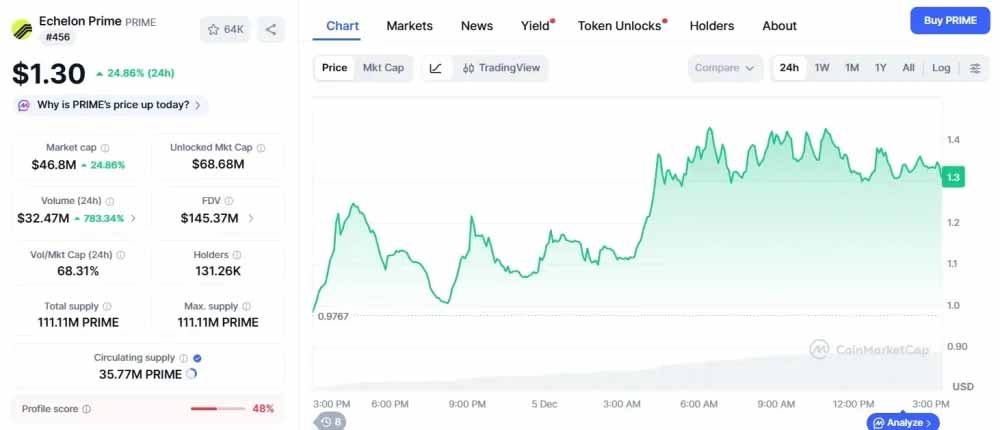Open the Compare dropdown
The width and height of the screenshot is (1000, 430).
tap(725, 68)
